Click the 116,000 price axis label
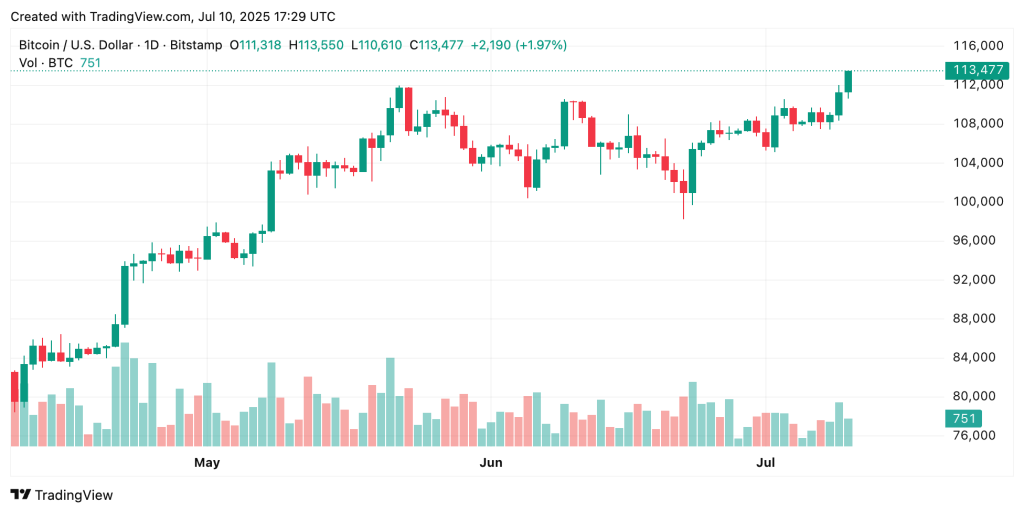Viewport: 1024px width, 513px height. coord(975,46)
